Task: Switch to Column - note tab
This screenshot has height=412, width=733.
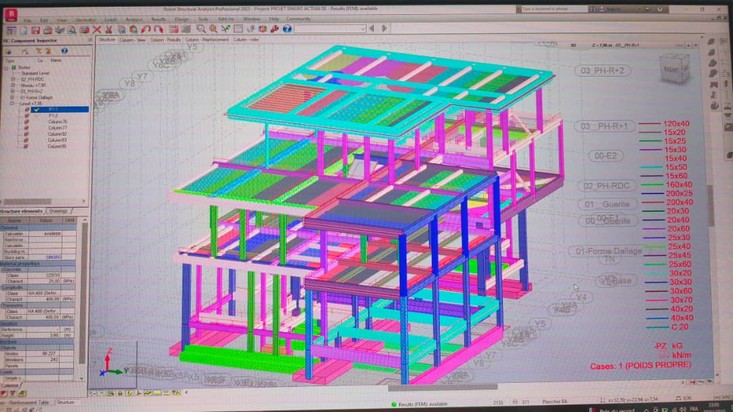Action: point(245,40)
